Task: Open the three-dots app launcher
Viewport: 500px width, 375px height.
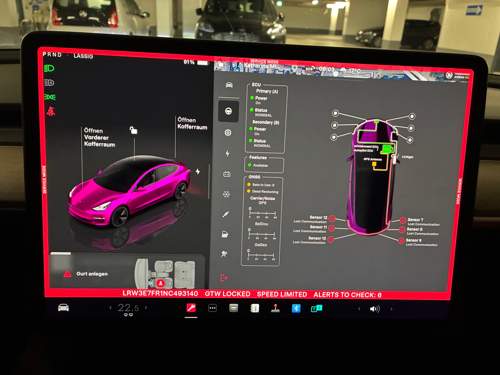Action: [x=212, y=308]
